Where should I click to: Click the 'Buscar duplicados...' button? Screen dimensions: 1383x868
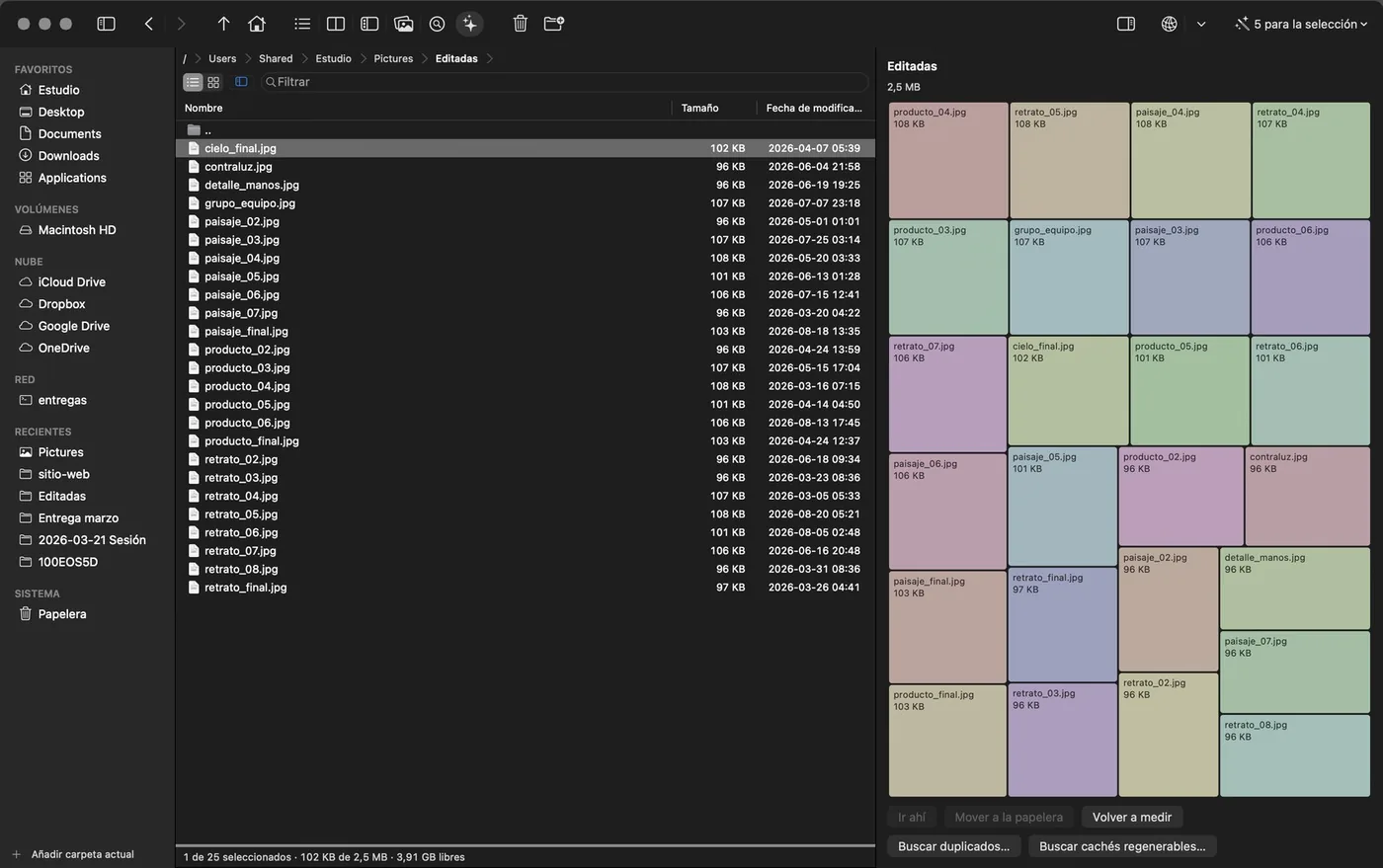[953, 846]
